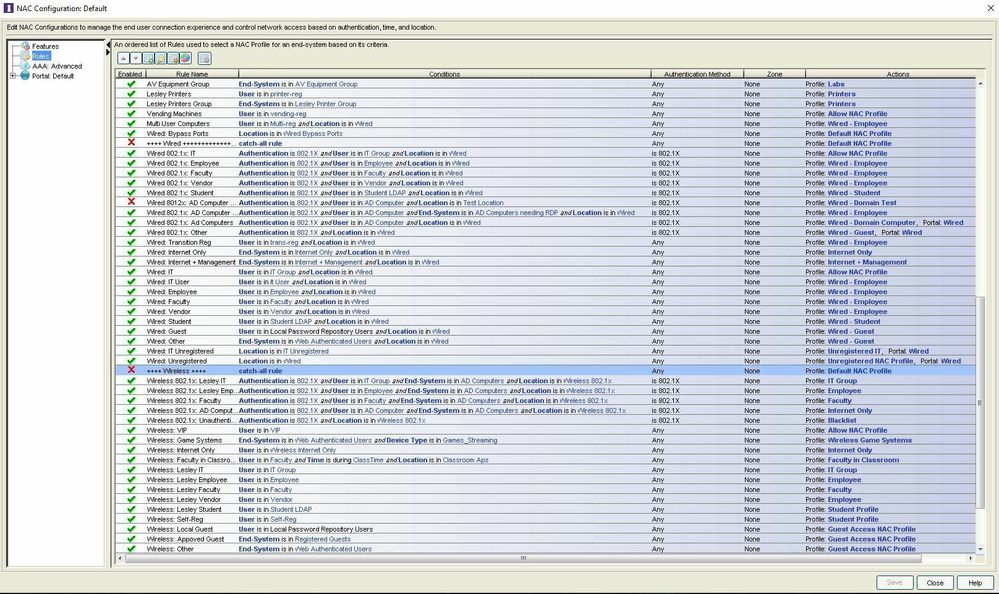The image size is (999, 594).
Task: Click the move rule down arrow button
Action: 135,59
